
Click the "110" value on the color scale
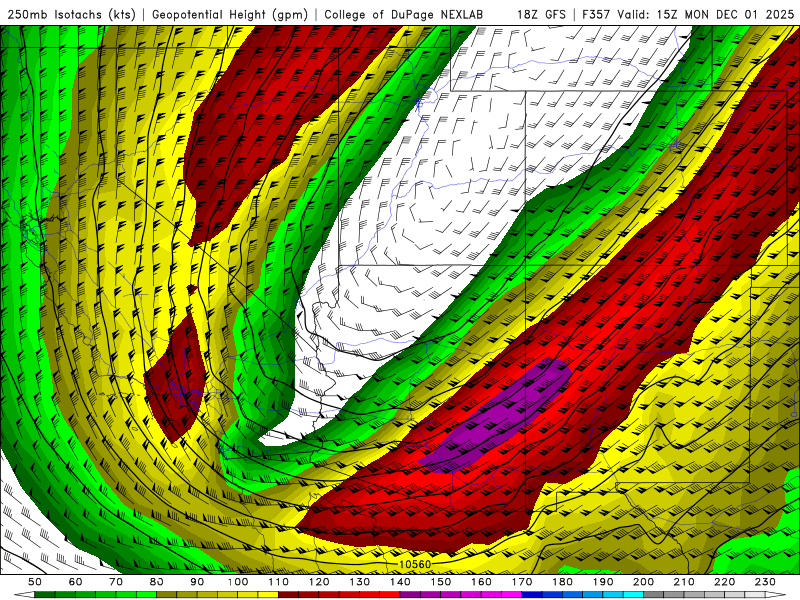click(279, 582)
